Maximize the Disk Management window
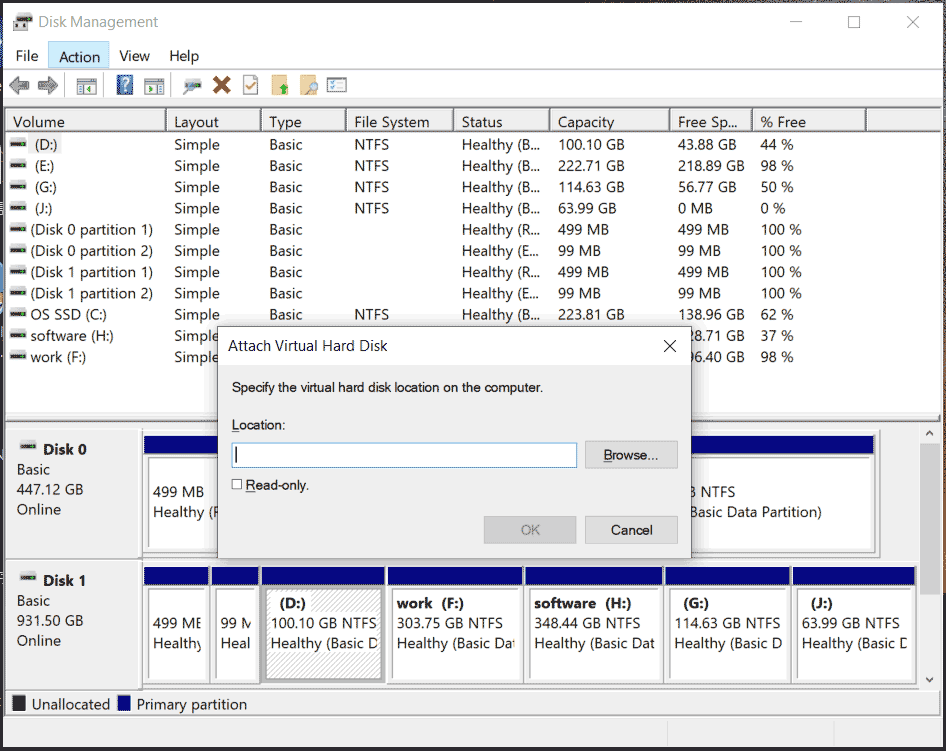The width and height of the screenshot is (946, 751). pos(854,22)
